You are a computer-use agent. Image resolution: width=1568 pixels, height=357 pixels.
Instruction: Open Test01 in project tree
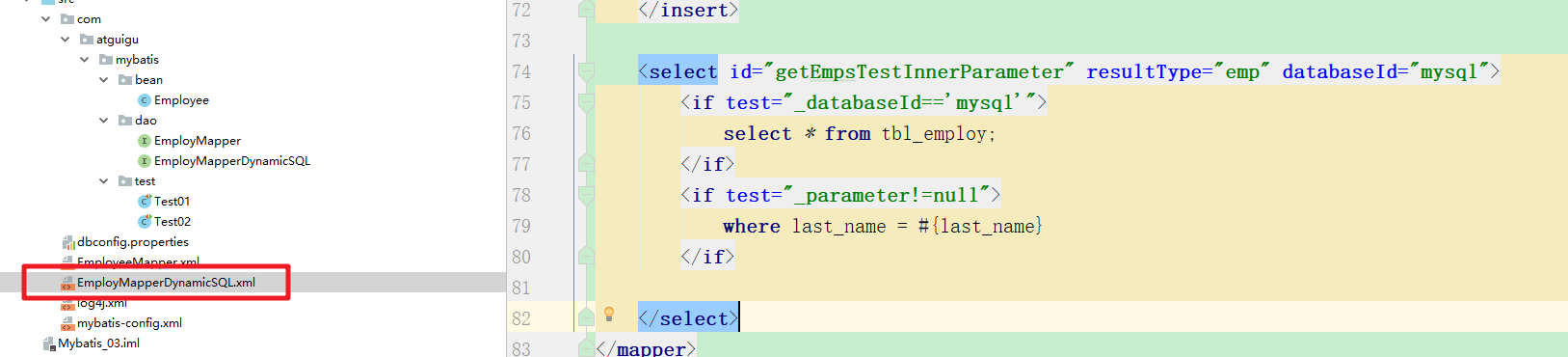coord(173,202)
